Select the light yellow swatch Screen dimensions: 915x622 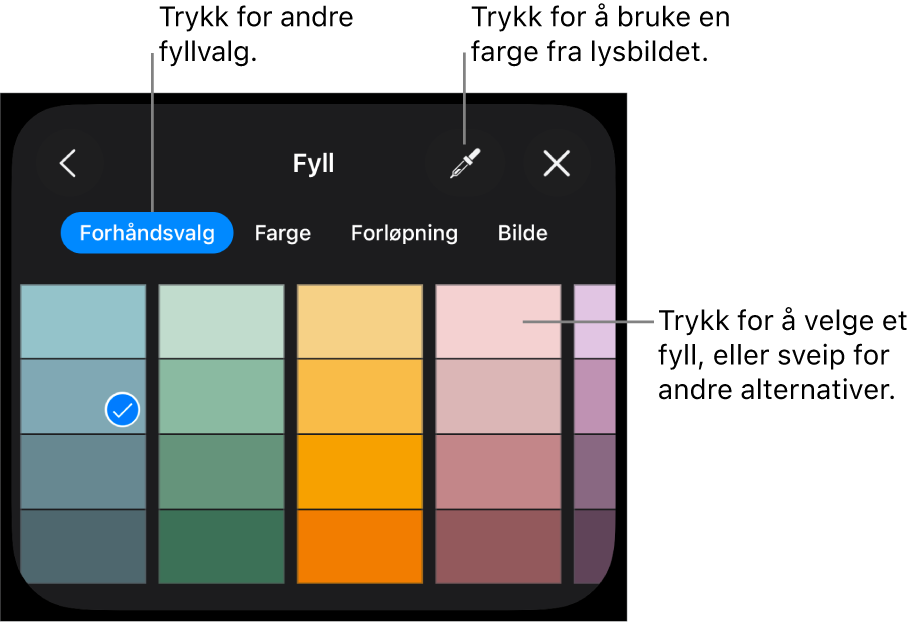click(359, 321)
